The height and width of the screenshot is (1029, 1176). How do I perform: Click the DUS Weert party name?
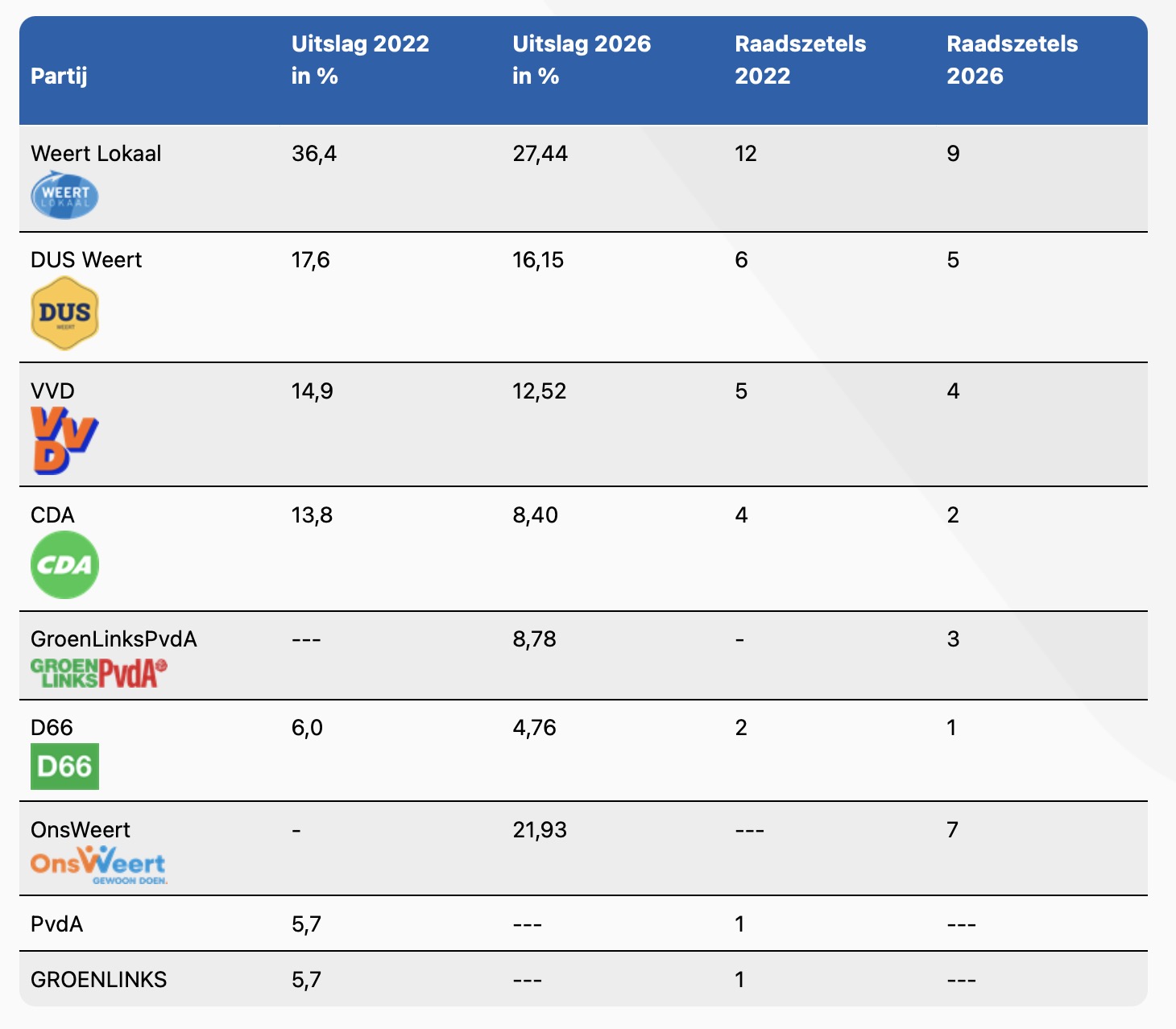click(86, 259)
